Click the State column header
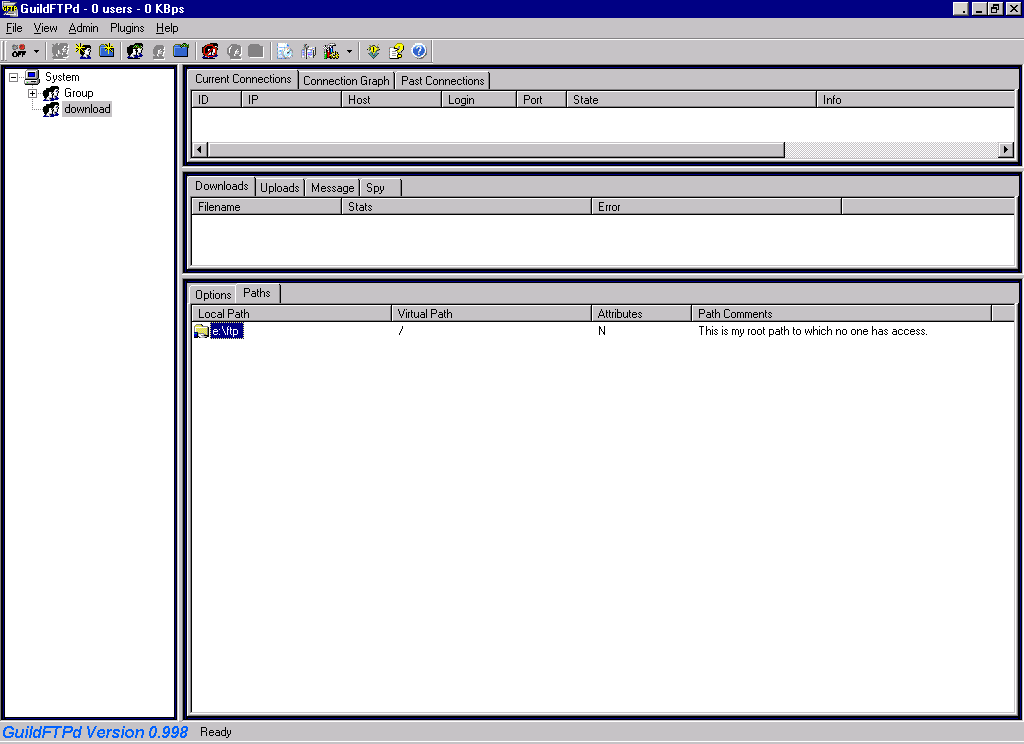The image size is (1024, 744). [x=691, y=100]
